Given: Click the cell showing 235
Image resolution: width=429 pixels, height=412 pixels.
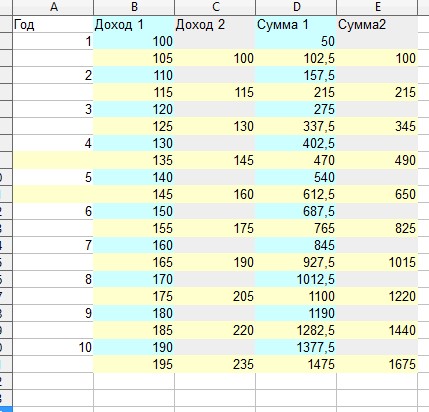Looking at the screenshot, I should click(215, 364).
